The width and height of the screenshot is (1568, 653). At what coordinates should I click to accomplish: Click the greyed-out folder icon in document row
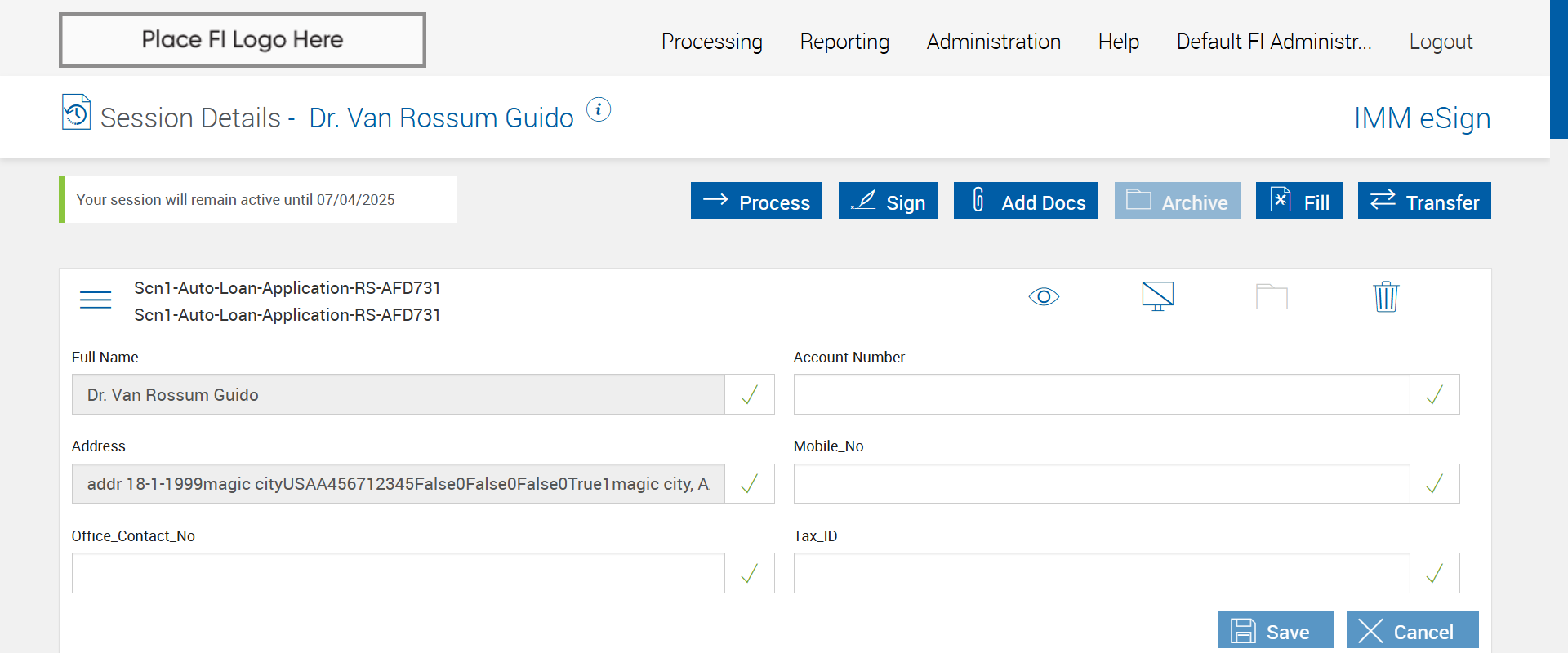[x=1272, y=296]
